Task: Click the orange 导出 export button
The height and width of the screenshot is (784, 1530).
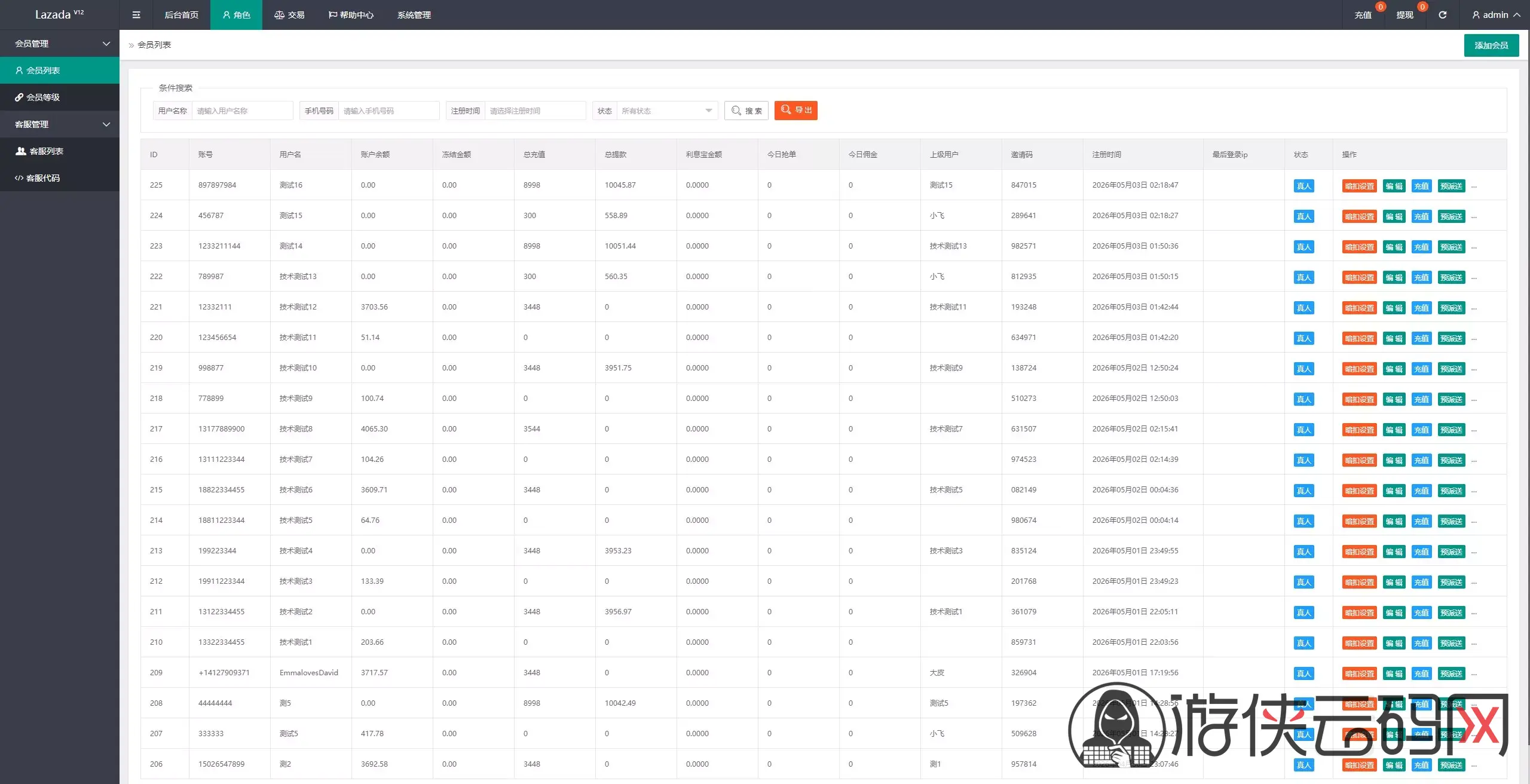Action: [x=796, y=110]
